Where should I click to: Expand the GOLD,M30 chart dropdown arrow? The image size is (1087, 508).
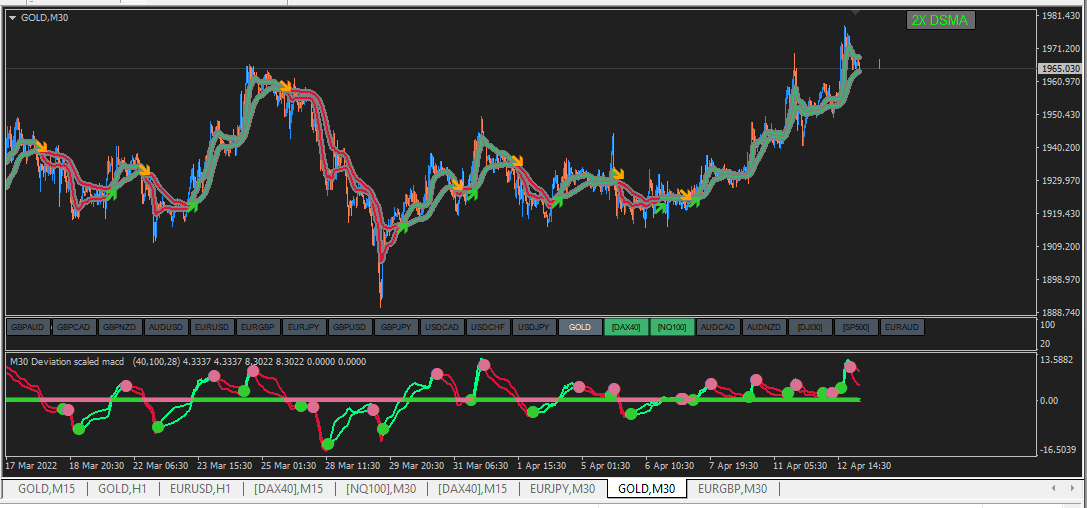(x=12, y=18)
